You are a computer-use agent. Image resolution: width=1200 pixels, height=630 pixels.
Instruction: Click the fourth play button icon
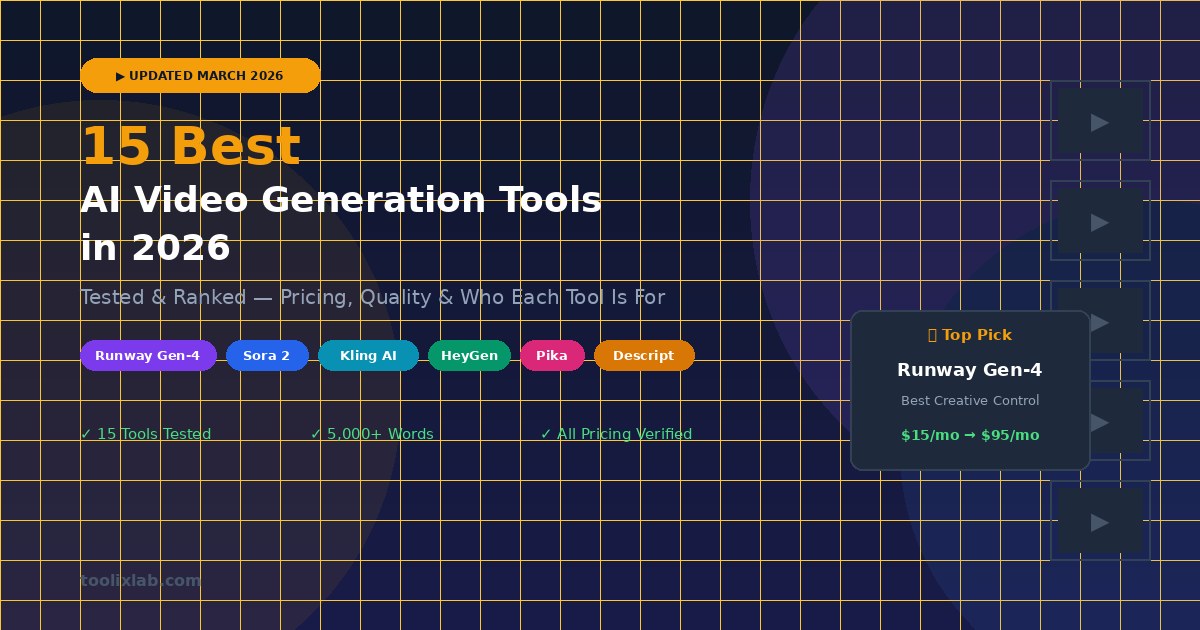1099,422
